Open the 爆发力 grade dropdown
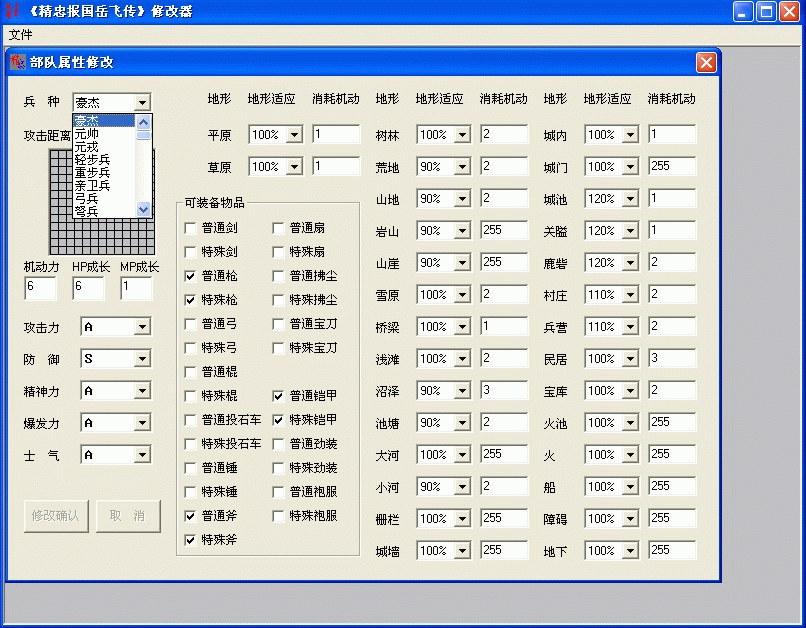The image size is (806, 628). (142, 423)
